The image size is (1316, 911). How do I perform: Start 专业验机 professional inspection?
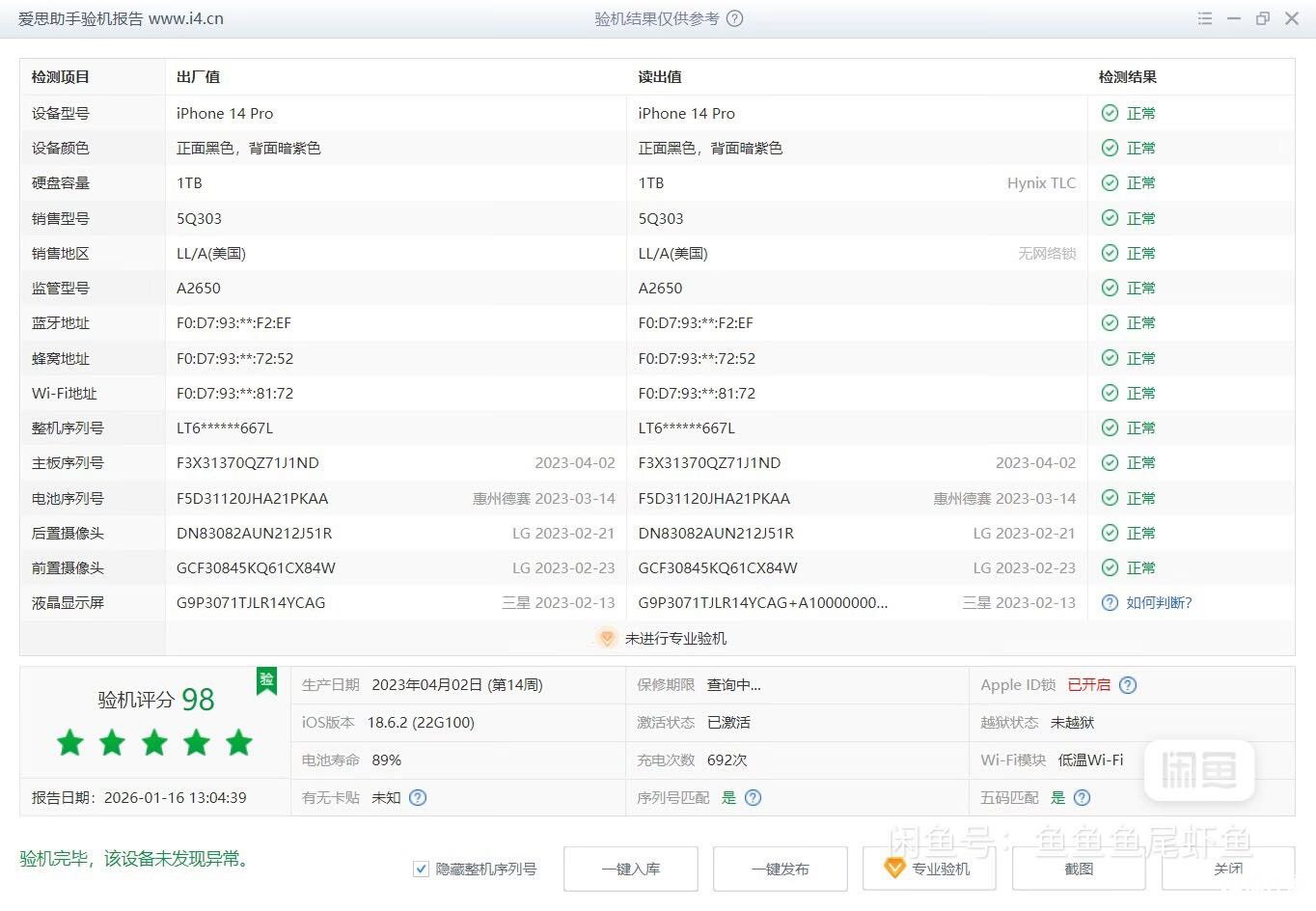pos(928,870)
